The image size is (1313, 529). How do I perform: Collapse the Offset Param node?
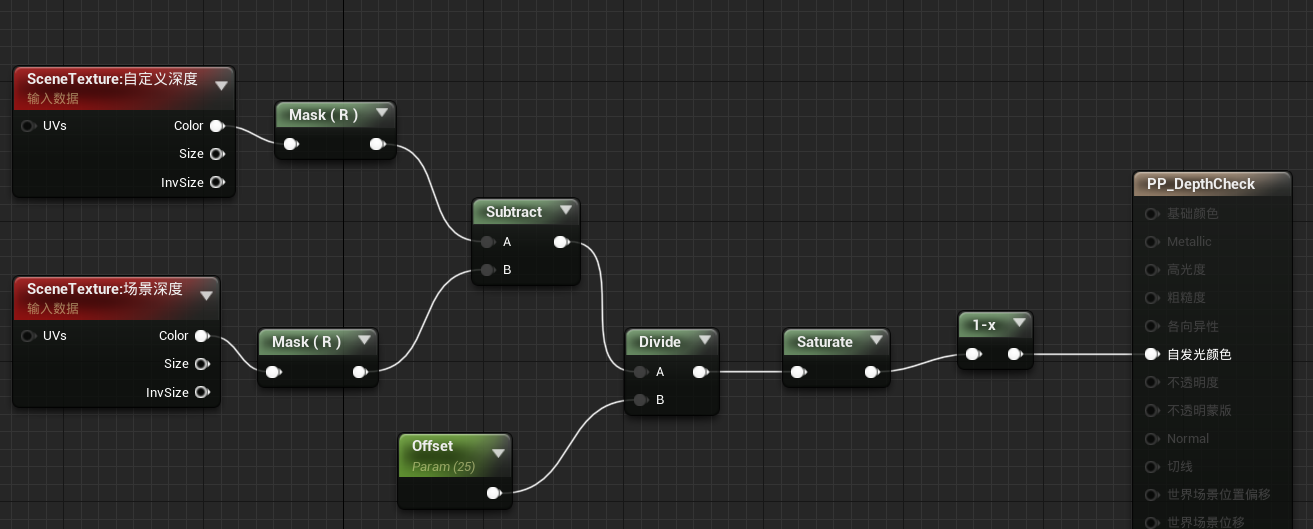[x=497, y=453]
